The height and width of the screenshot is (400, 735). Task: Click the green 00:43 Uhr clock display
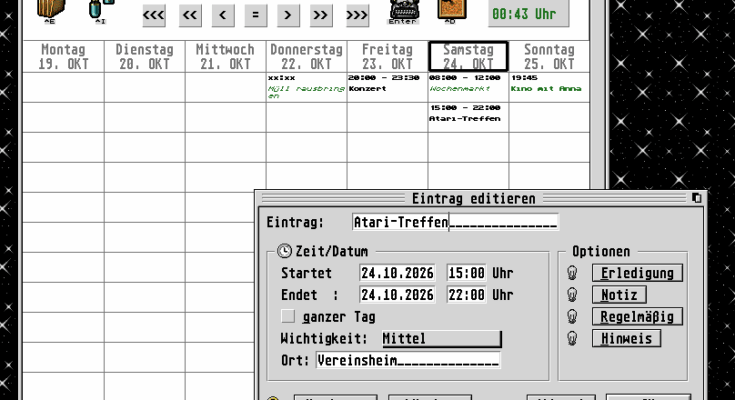pos(528,14)
